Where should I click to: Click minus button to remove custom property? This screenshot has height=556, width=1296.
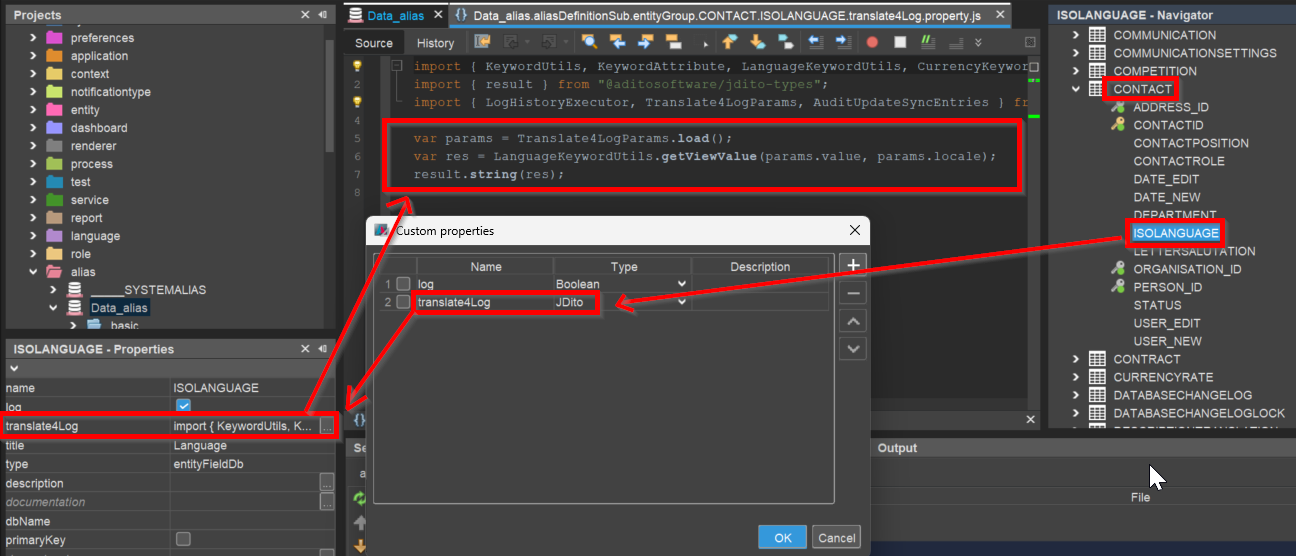click(x=853, y=293)
